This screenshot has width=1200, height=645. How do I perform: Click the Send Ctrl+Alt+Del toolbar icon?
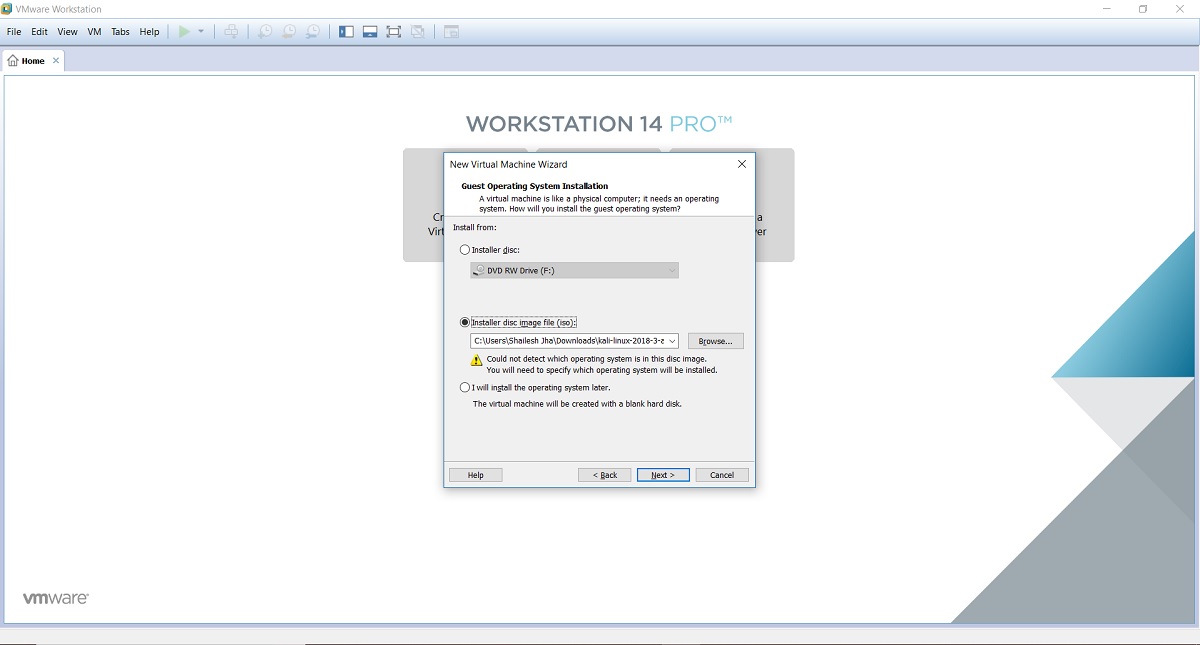(231, 32)
